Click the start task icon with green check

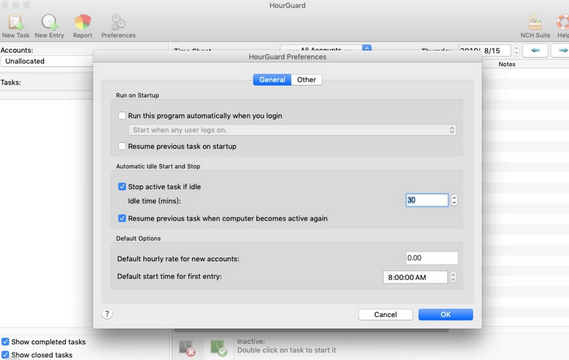tap(218, 348)
